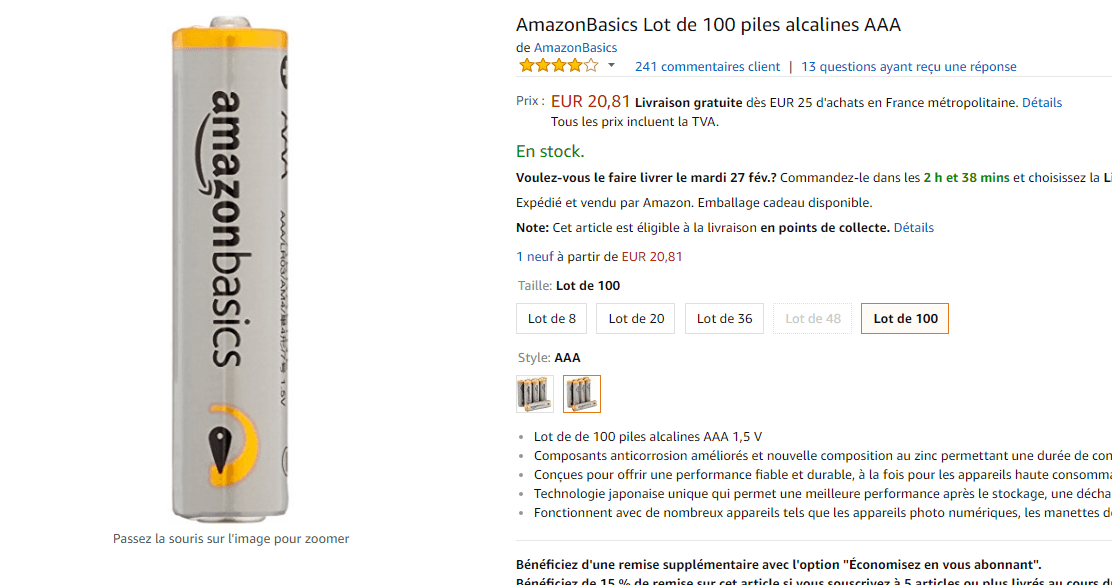Select the Lot de 20 size option
1112x585 pixels.
(x=635, y=318)
